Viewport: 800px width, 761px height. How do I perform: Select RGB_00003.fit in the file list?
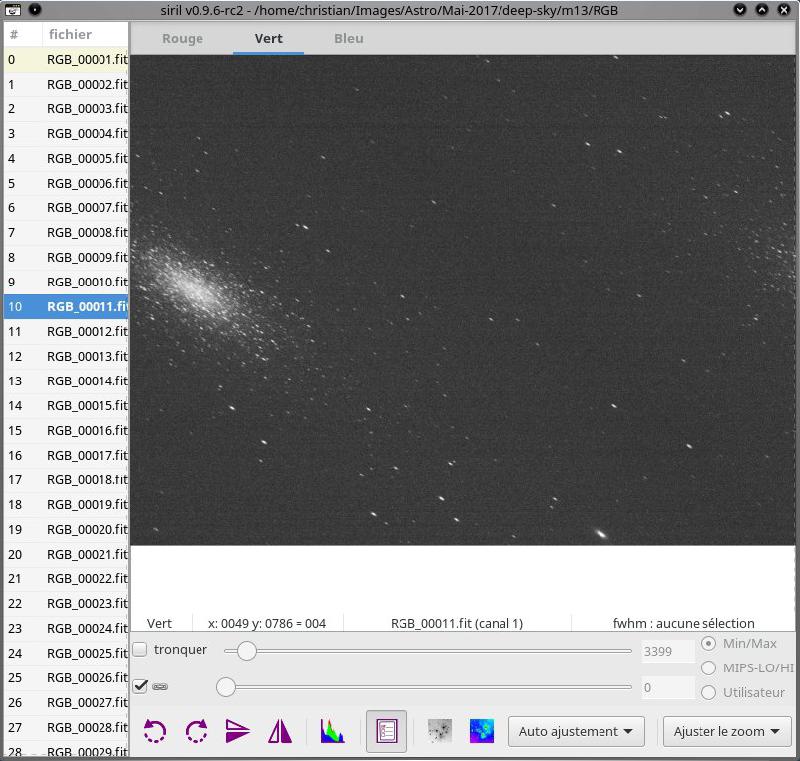coord(66,109)
